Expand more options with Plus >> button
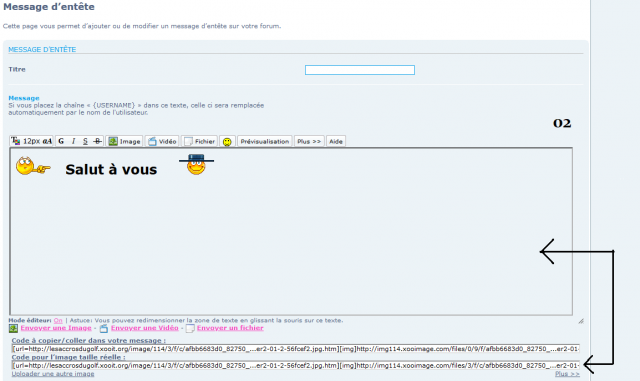The width and height of the screenshot is (640, 381). 309,141
